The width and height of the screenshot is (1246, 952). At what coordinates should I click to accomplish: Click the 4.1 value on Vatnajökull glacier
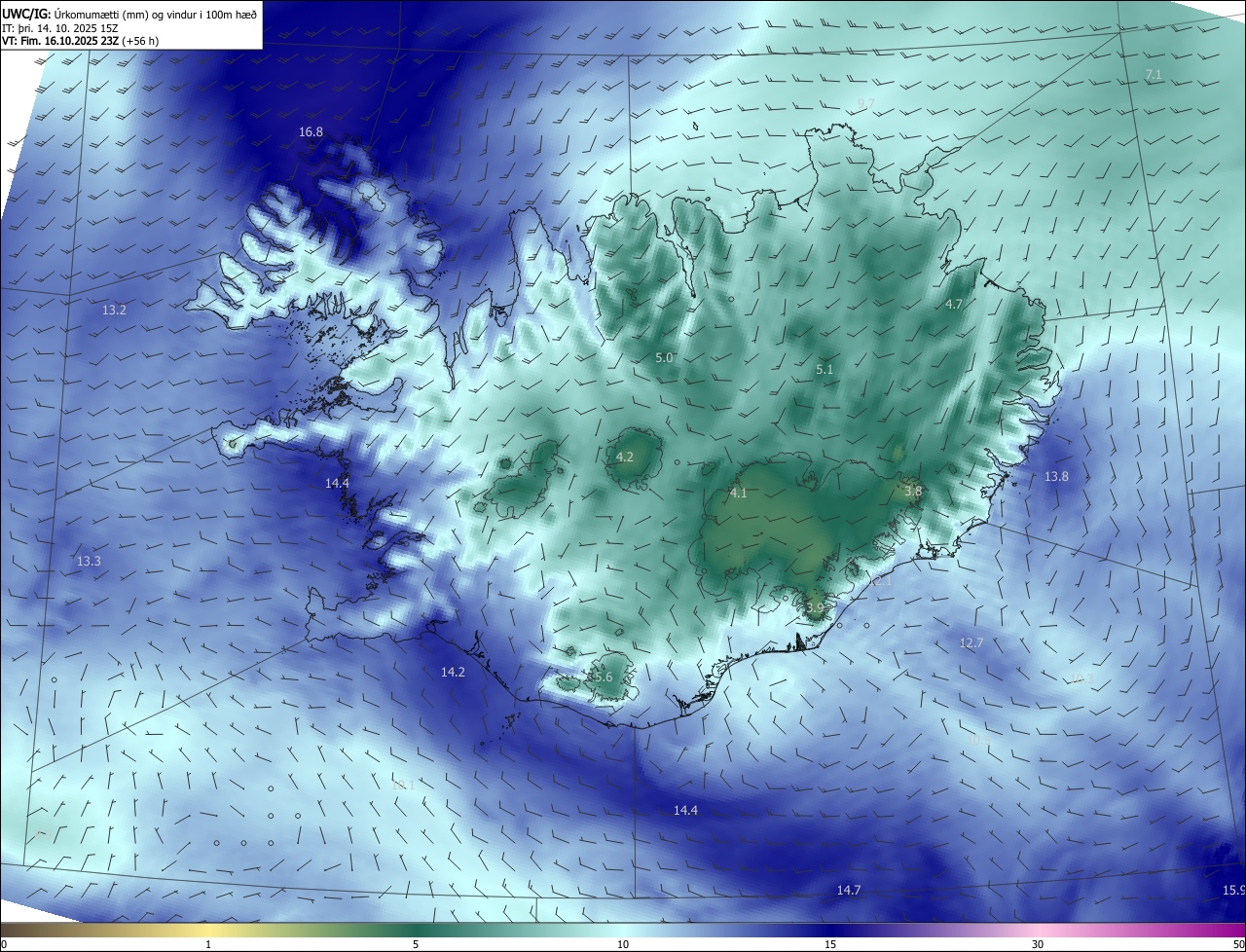click(x=739, y=494)
